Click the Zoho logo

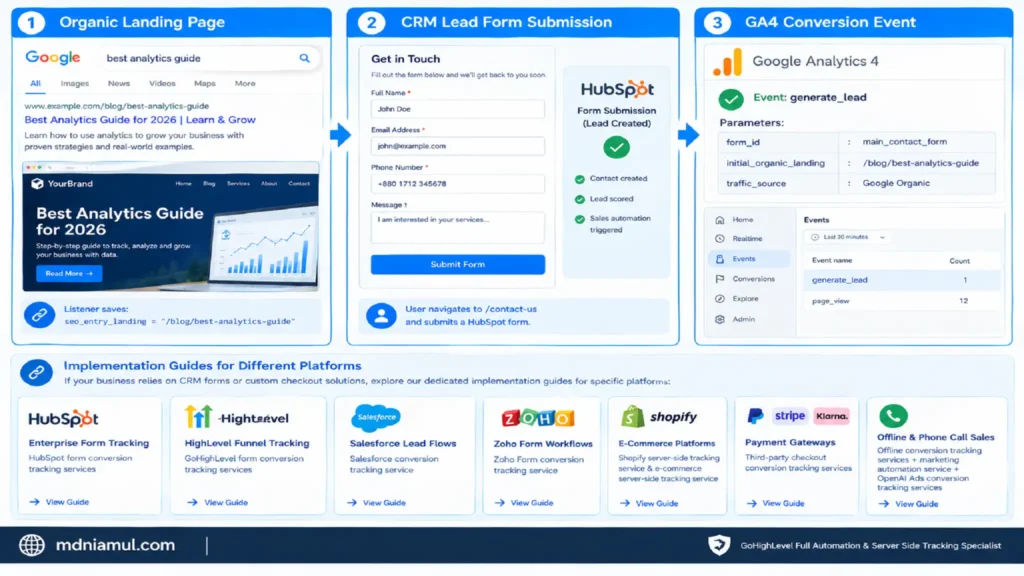537,418
